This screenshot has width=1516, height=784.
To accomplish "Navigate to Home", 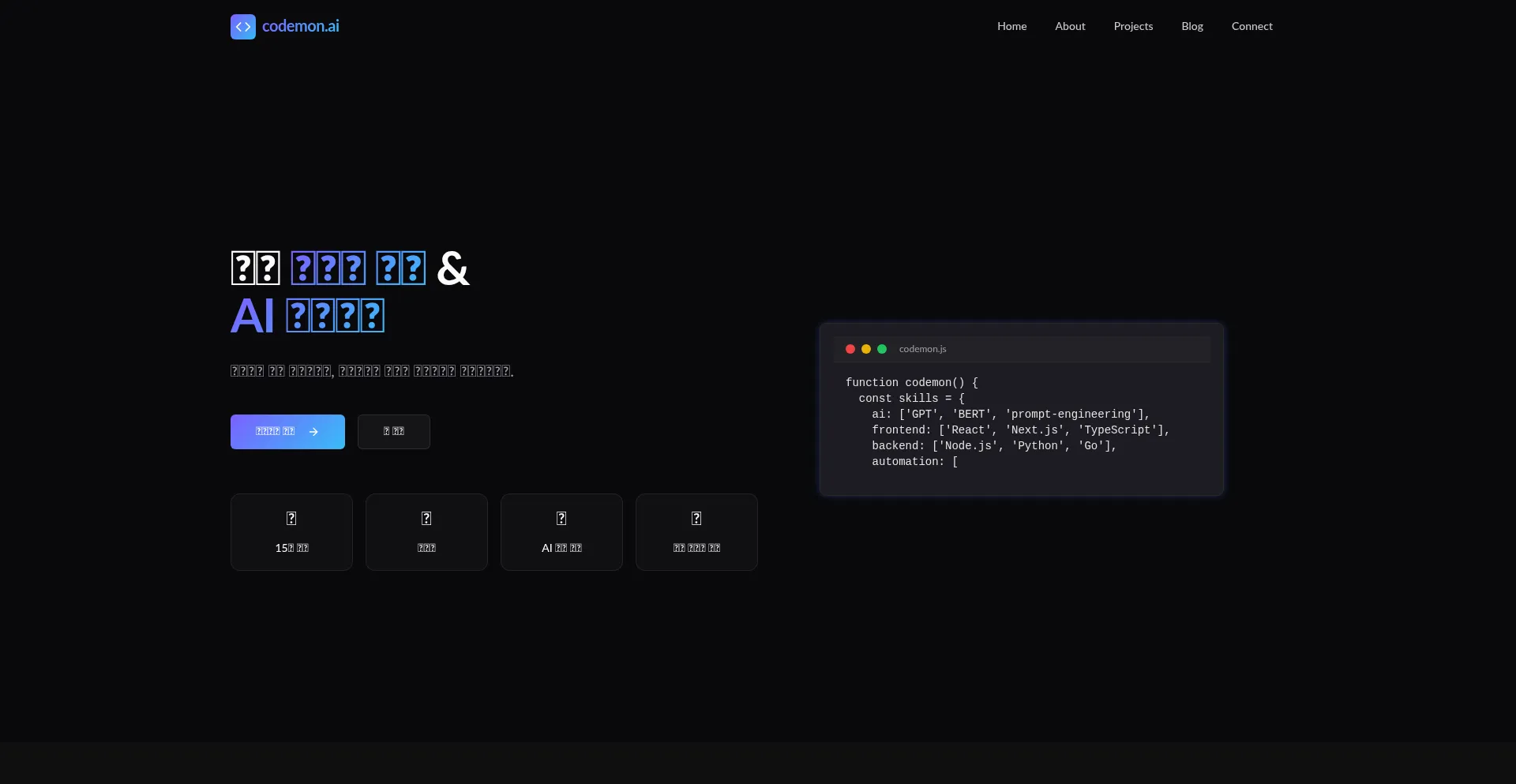I will [1011, 26].
